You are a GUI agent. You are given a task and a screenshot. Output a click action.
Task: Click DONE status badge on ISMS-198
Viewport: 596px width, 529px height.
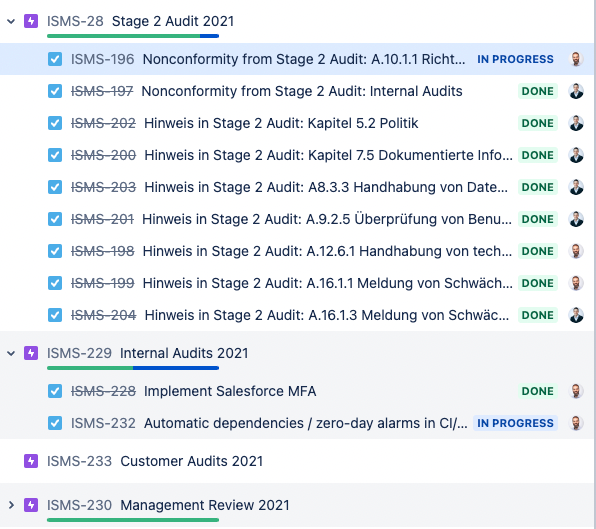tap(537, 251)
